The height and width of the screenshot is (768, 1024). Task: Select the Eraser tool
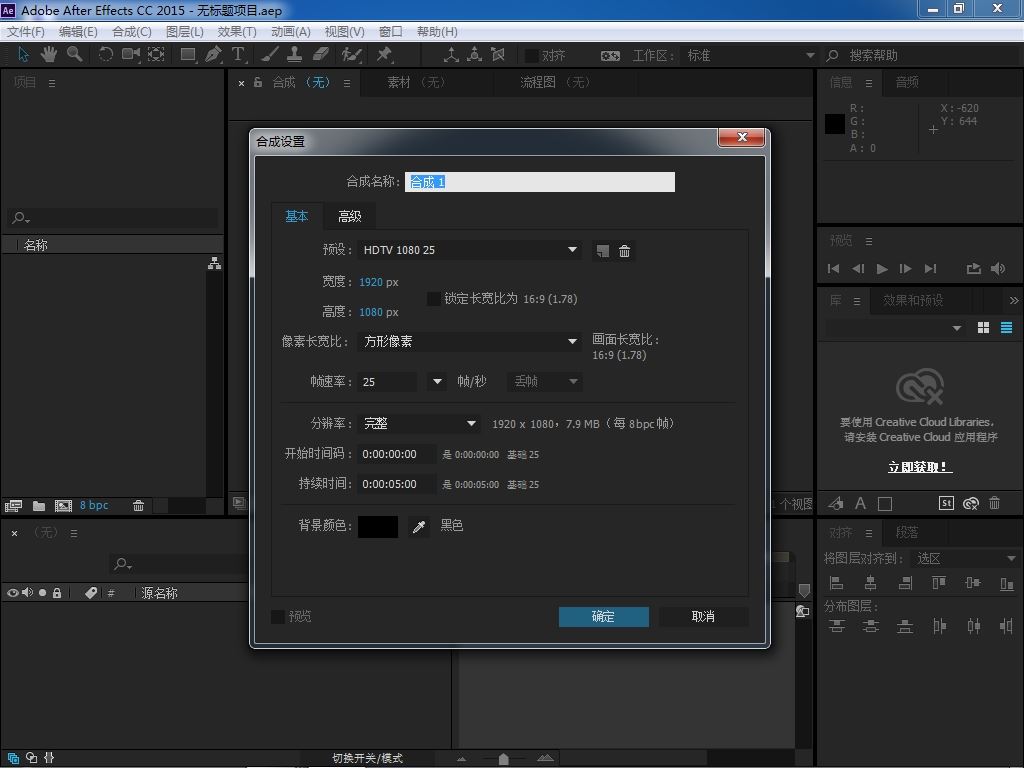click(x=321, y=55)
